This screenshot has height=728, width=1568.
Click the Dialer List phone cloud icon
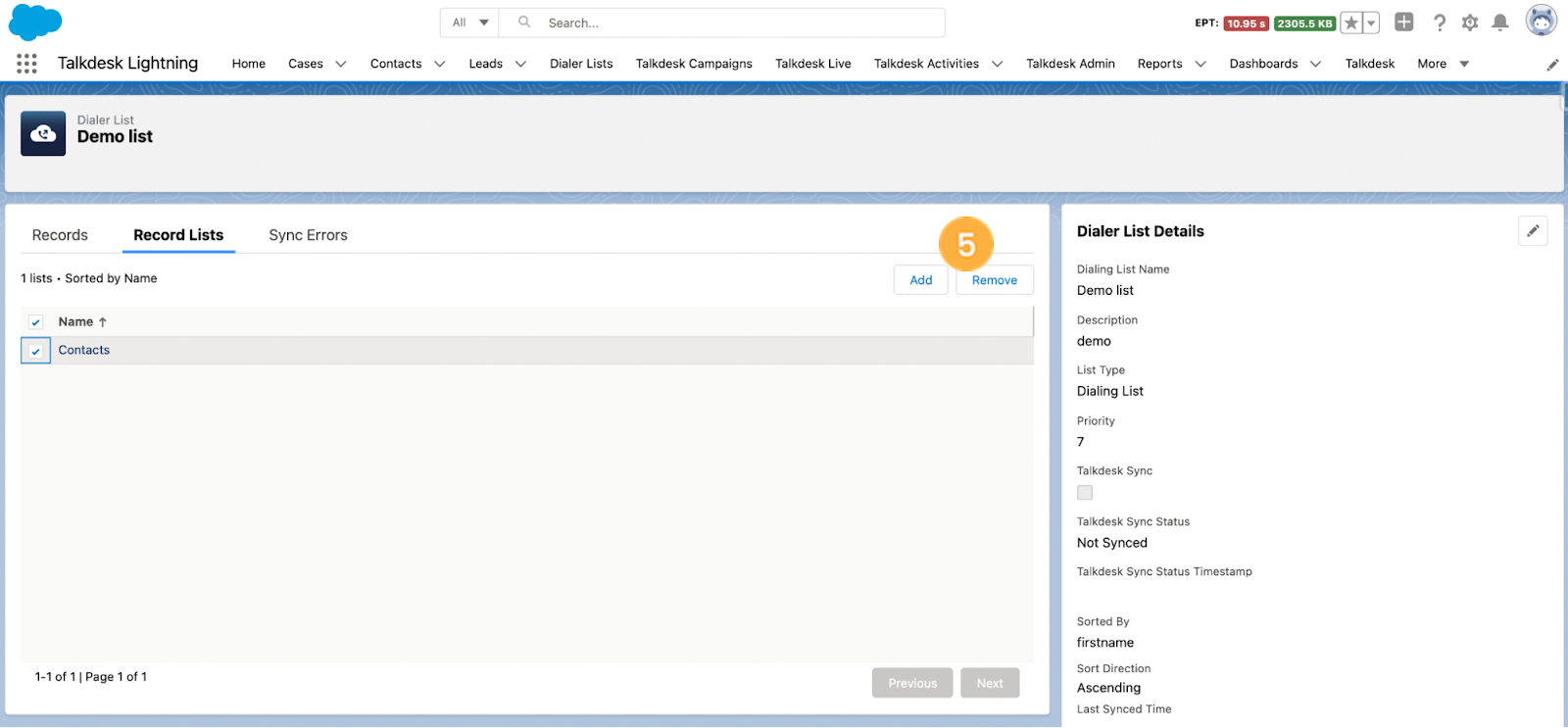point(43,133)
